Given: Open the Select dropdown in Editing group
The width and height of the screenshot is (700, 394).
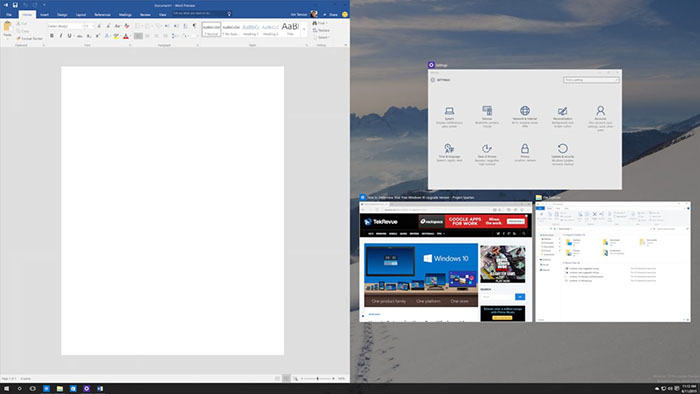Looking at the screenshot, I should tap(321, 37).
